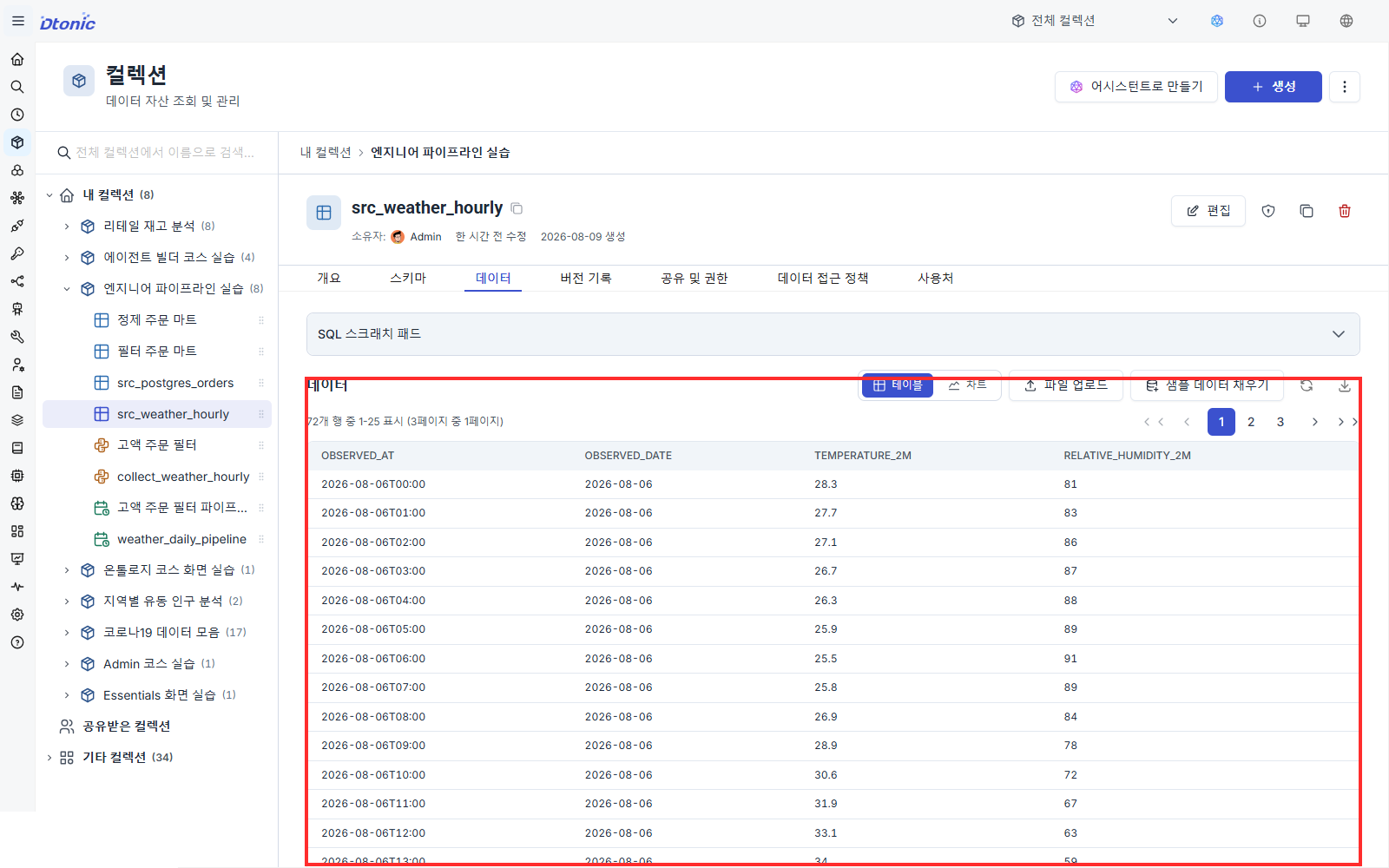Go to page 2 of data table
The height and width of the screenshot is (868, 1389).
[1251, 422]
